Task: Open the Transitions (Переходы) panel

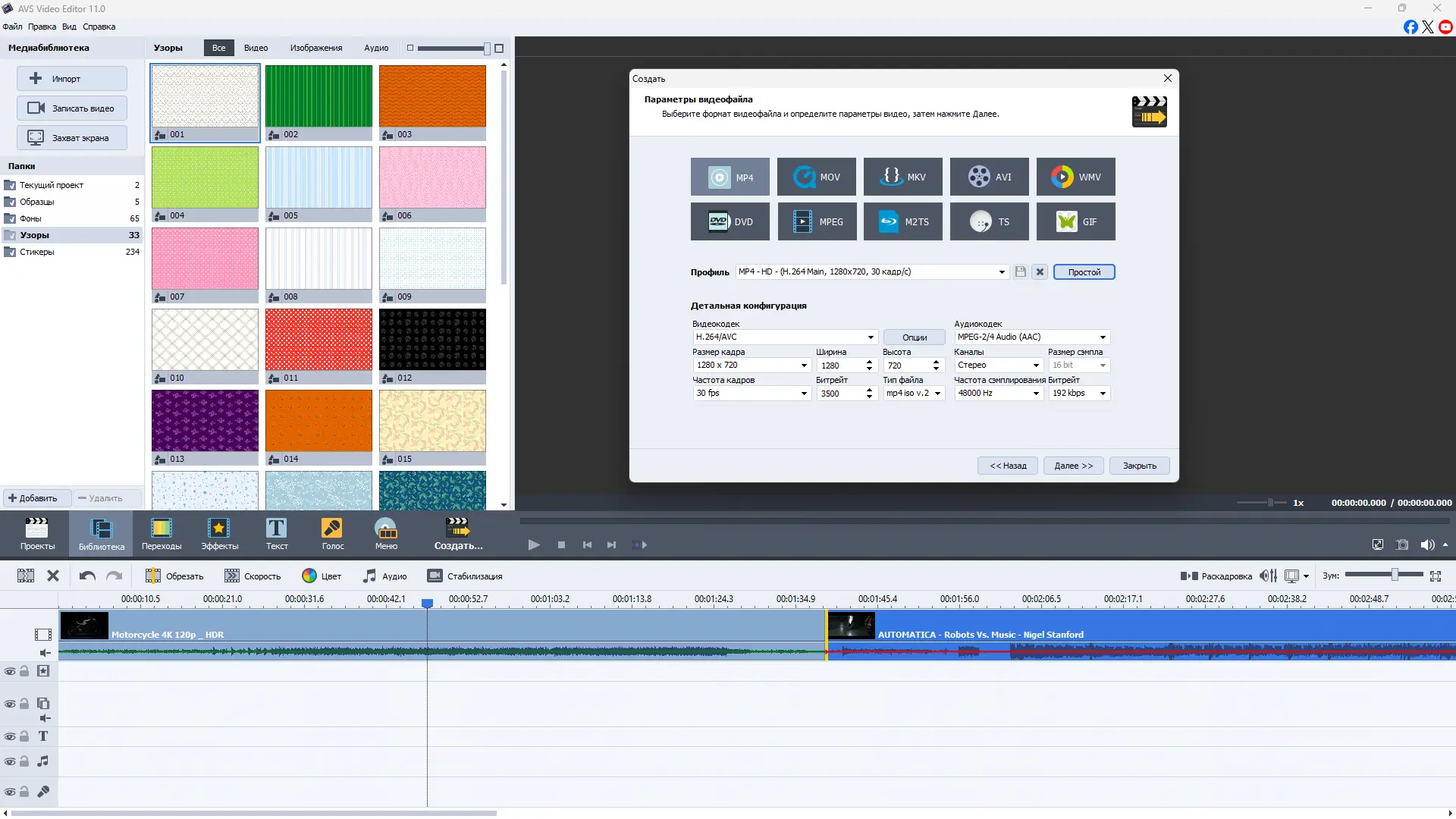Action: coord(162,534)
